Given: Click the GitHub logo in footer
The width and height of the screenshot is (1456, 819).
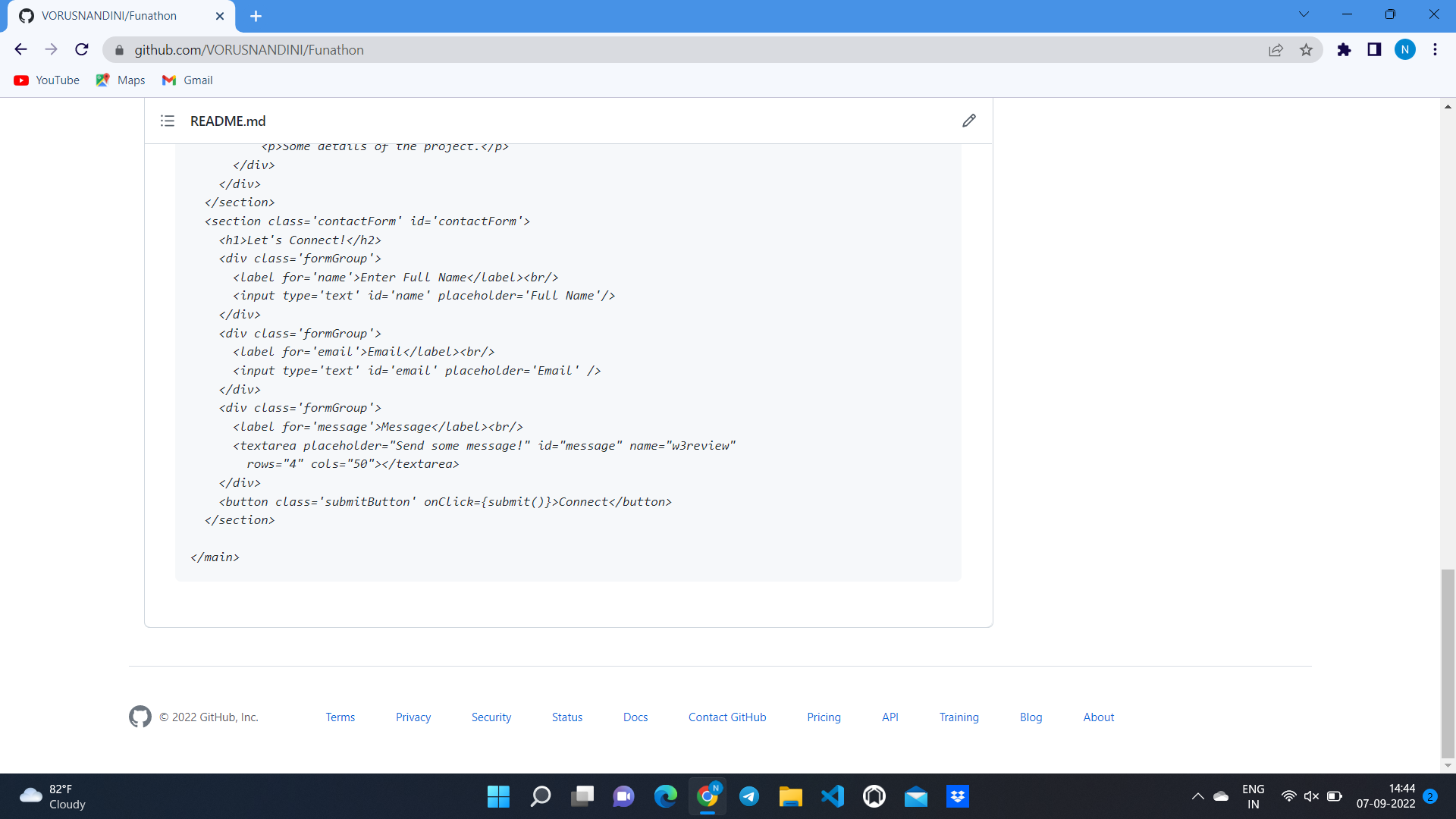Looking at the screenshot, I should pos(140,717).
